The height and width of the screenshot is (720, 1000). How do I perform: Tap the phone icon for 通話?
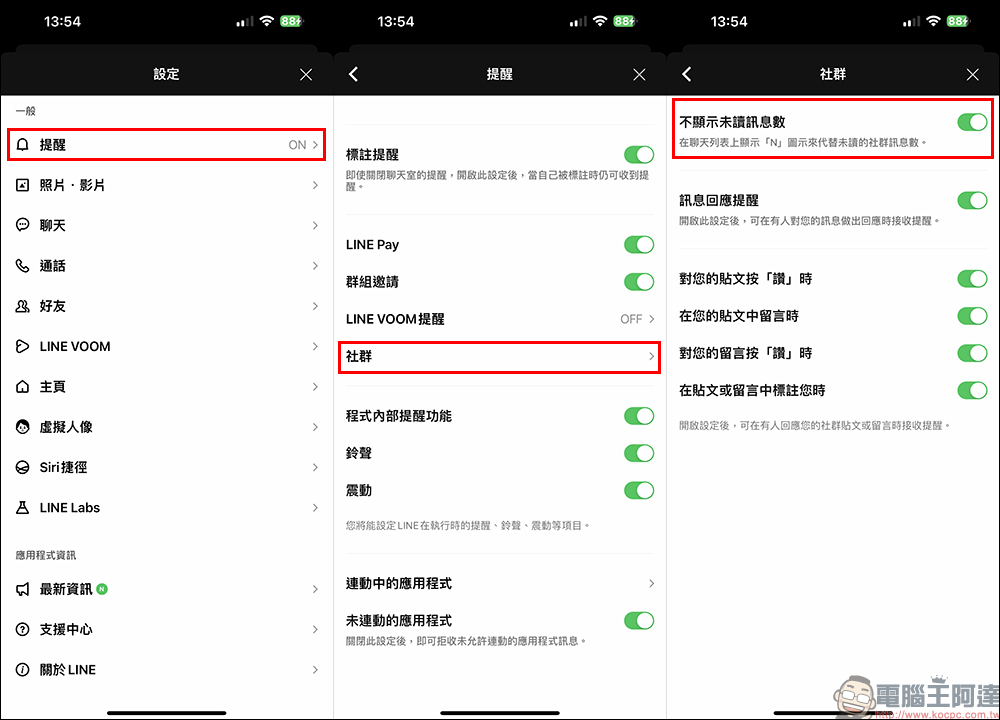tap(23, 266)
